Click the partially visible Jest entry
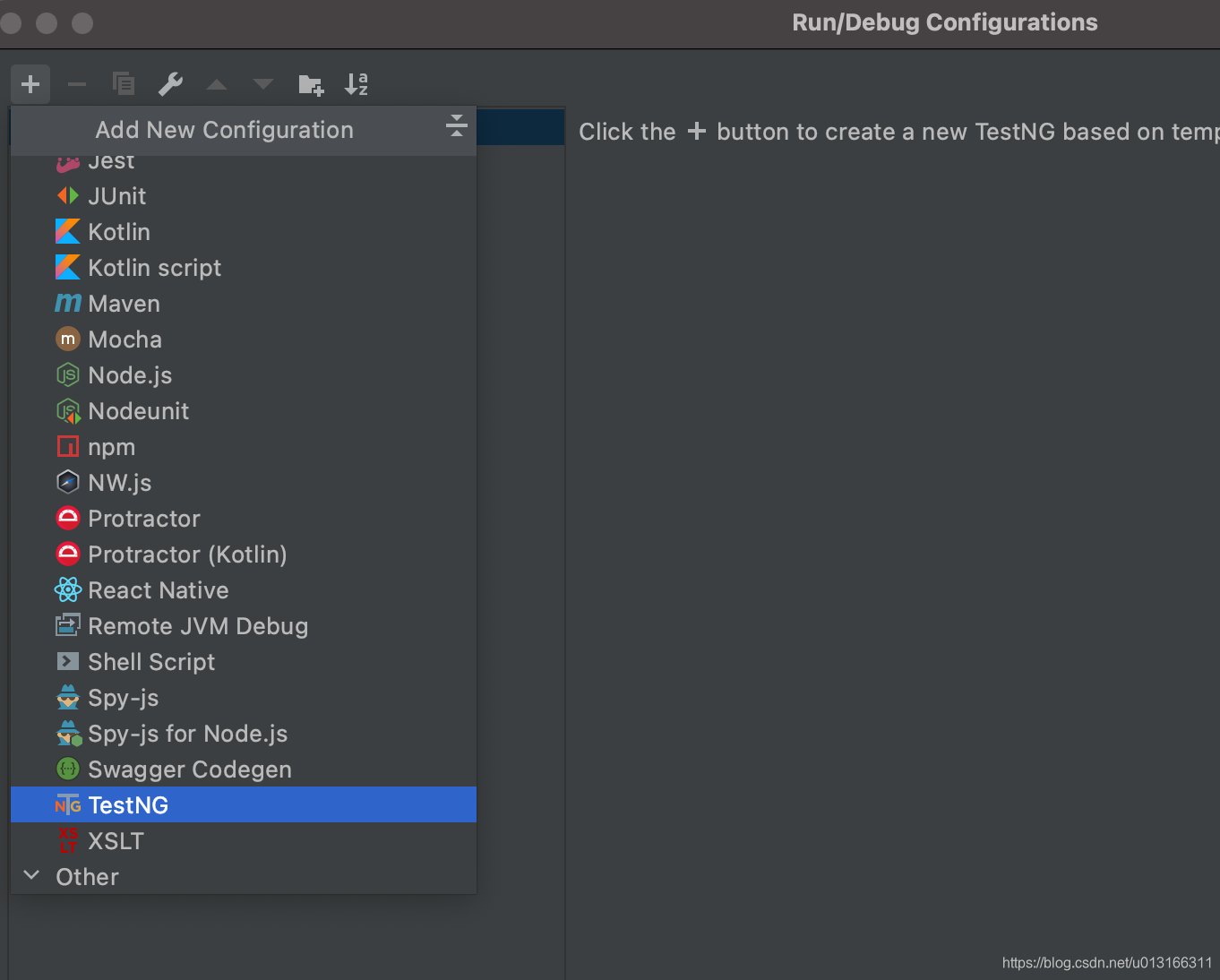Viewport: 1220px width, 980px height. tap(244, 165)
